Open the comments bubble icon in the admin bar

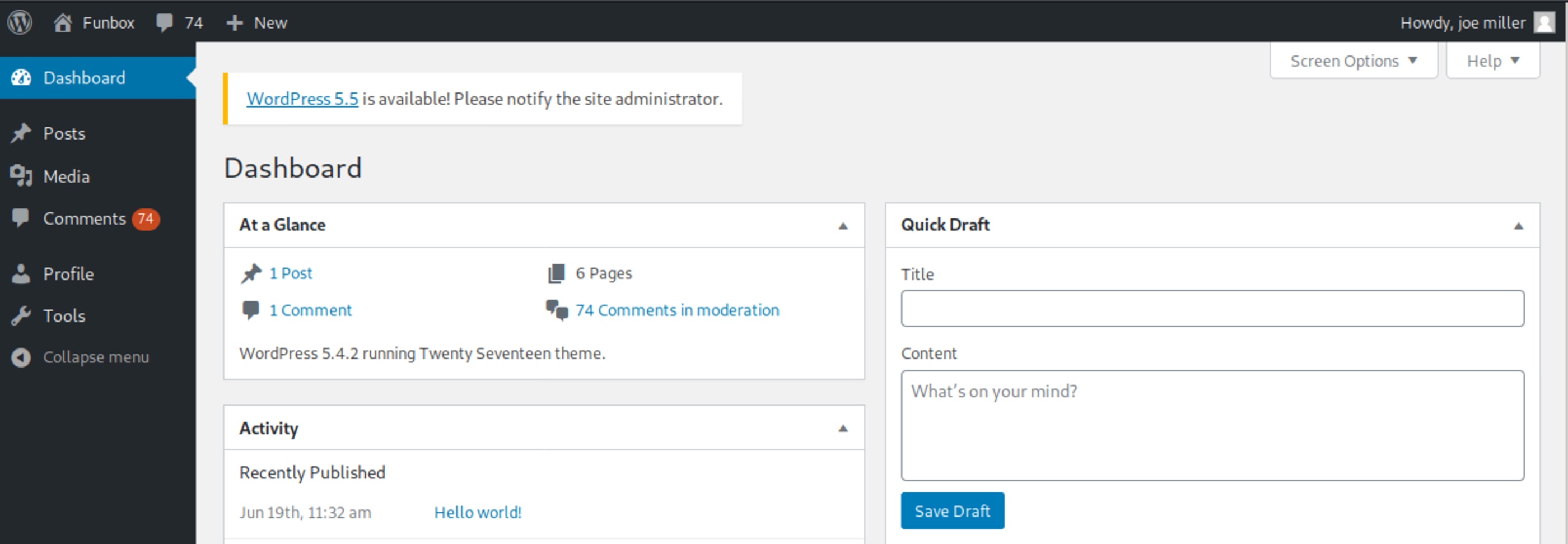(x=164, y=22)
